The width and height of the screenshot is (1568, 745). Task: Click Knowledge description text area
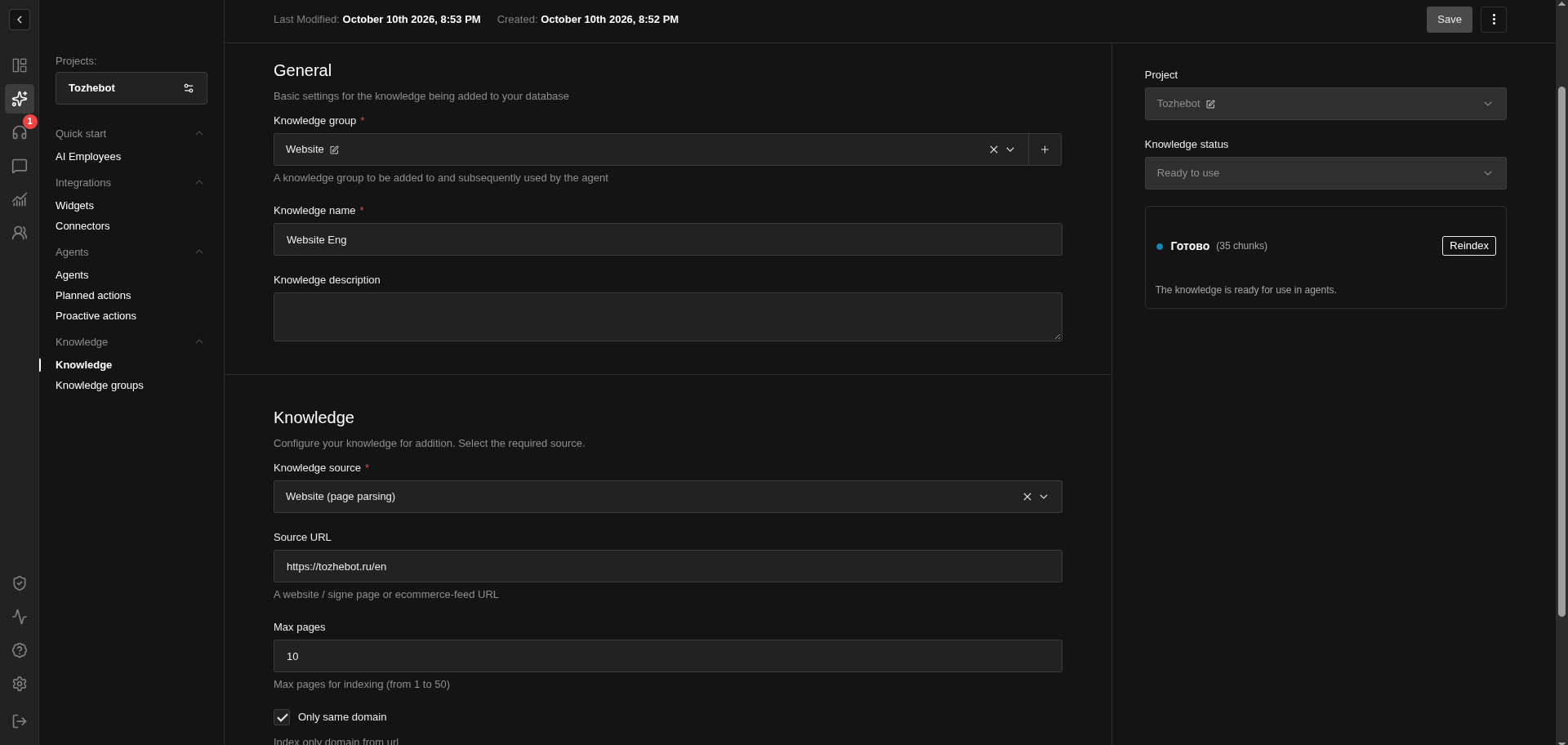[668, 317]
